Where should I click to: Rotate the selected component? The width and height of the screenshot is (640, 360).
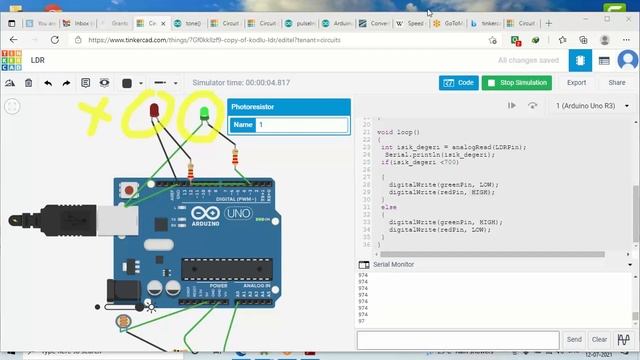(10, 83)
